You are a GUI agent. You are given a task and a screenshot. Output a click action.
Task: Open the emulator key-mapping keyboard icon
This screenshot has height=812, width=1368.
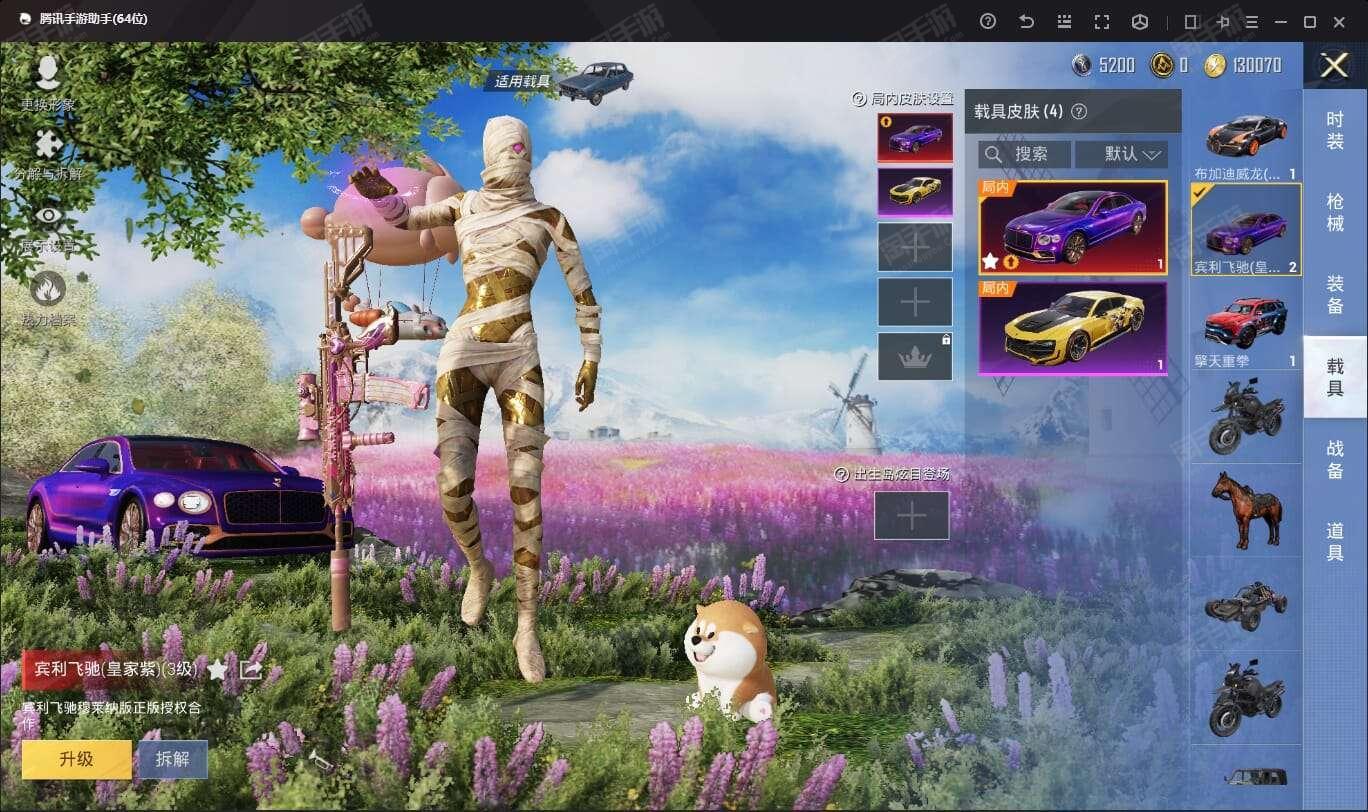tap(1064, 21)
